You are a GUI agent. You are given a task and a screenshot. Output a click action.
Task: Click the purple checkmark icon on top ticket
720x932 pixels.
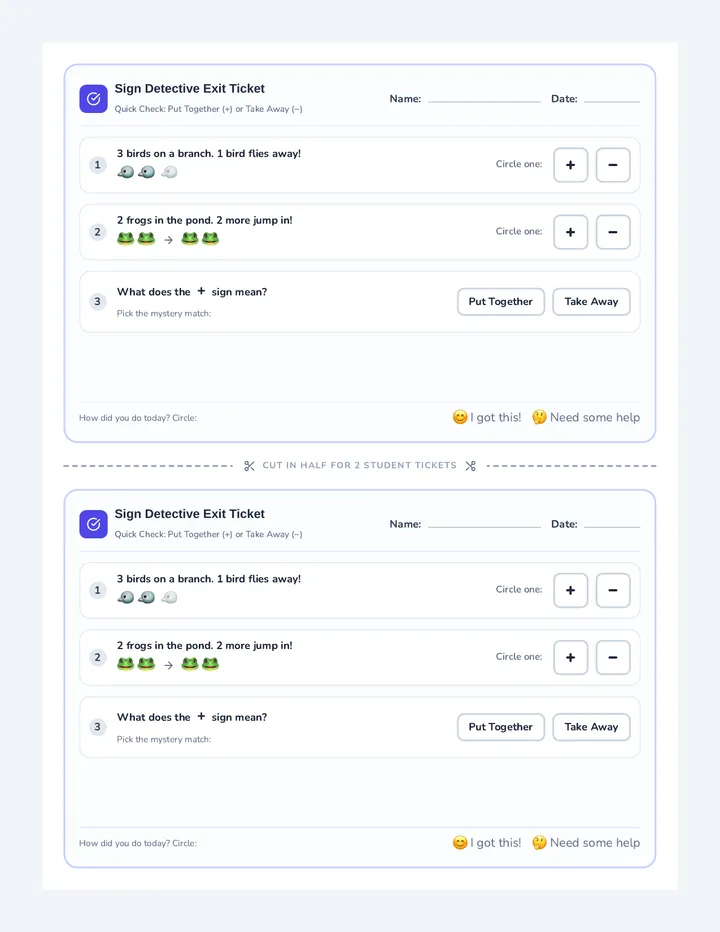(x=93, y=99)
